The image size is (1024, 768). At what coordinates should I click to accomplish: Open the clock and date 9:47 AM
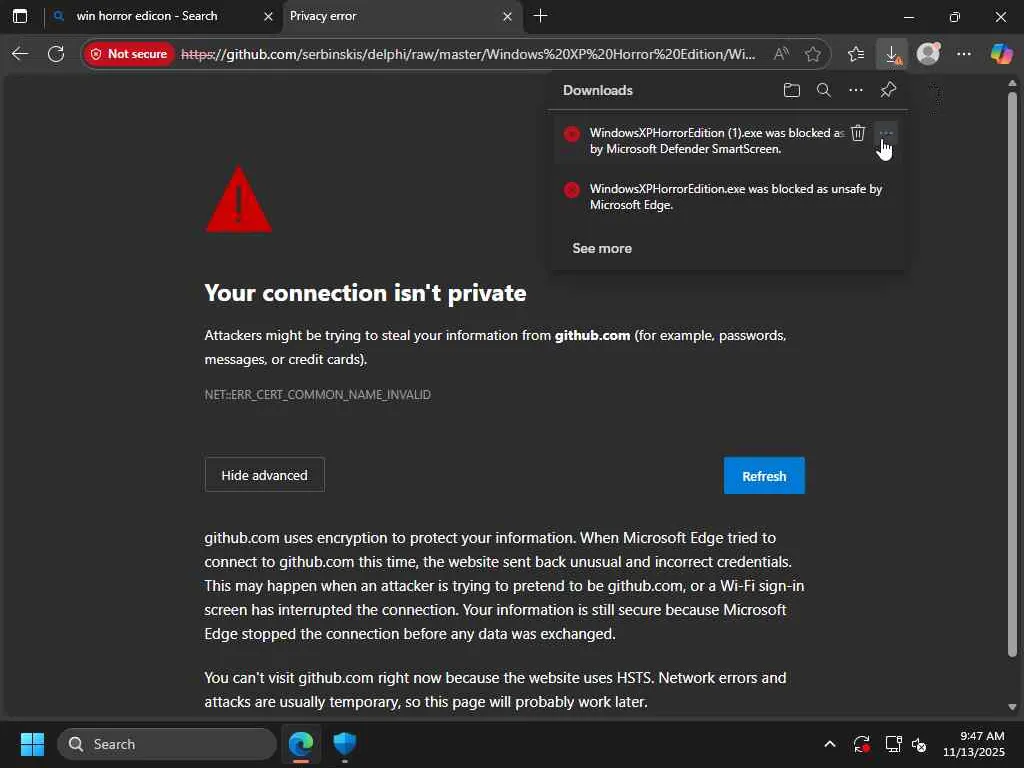click(974, 744)
